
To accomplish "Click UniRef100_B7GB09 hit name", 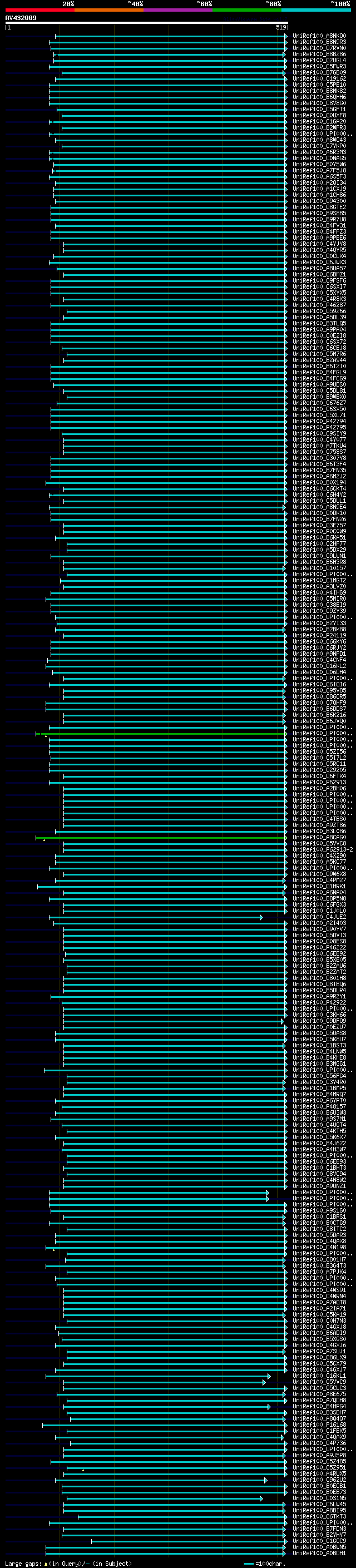I will [x=319, y=72].
